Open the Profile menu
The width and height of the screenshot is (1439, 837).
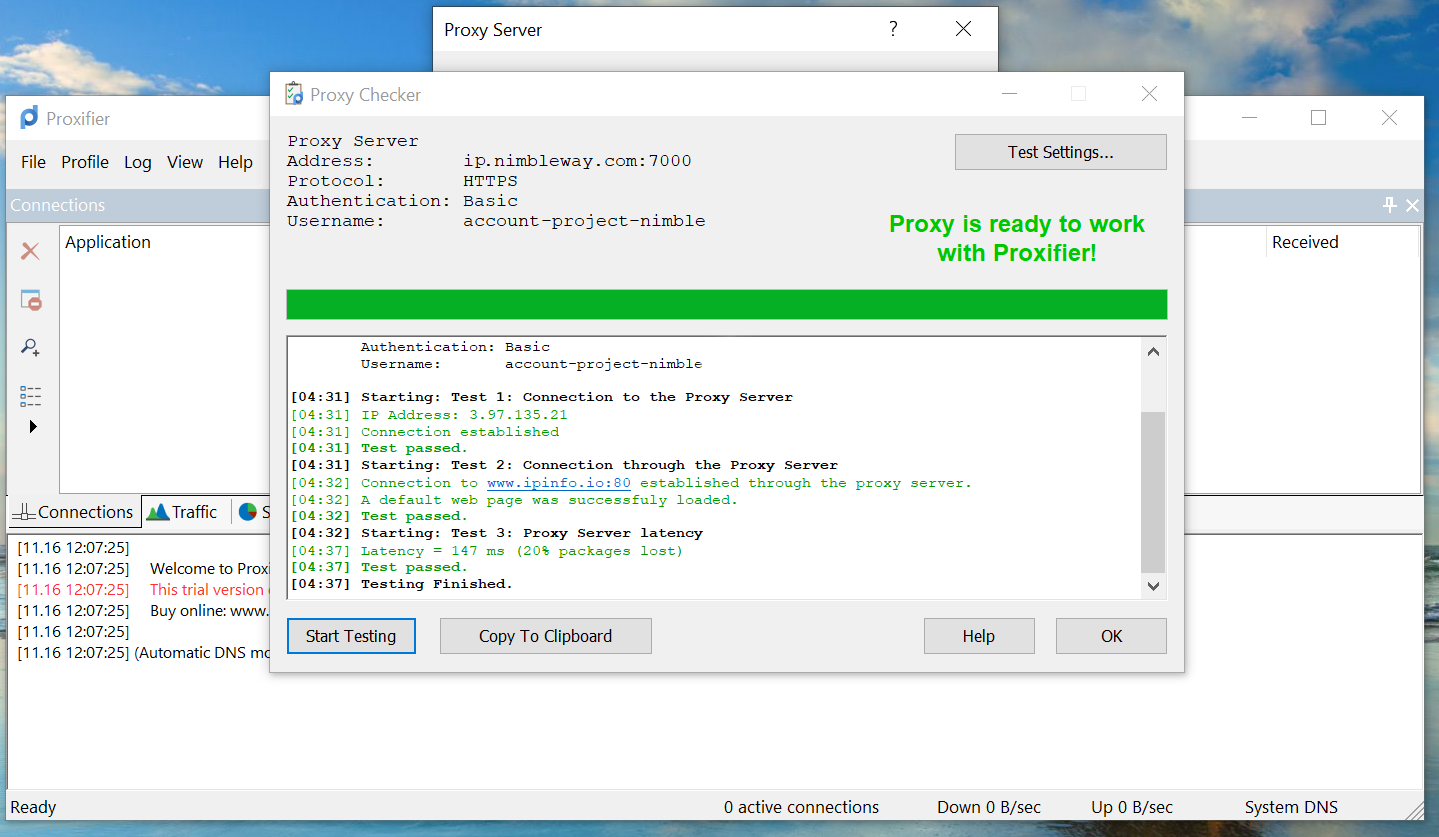[x=85, y=162]
